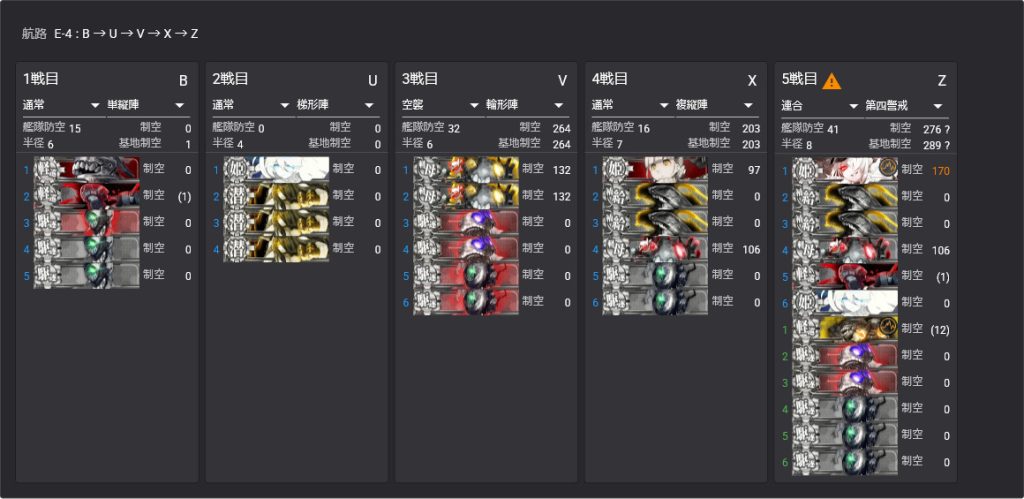Screen dimensions: 1024x499
Task: Open the 空襲 battle type dropdown
Action: pyautogui.click(x=443, y=105)
